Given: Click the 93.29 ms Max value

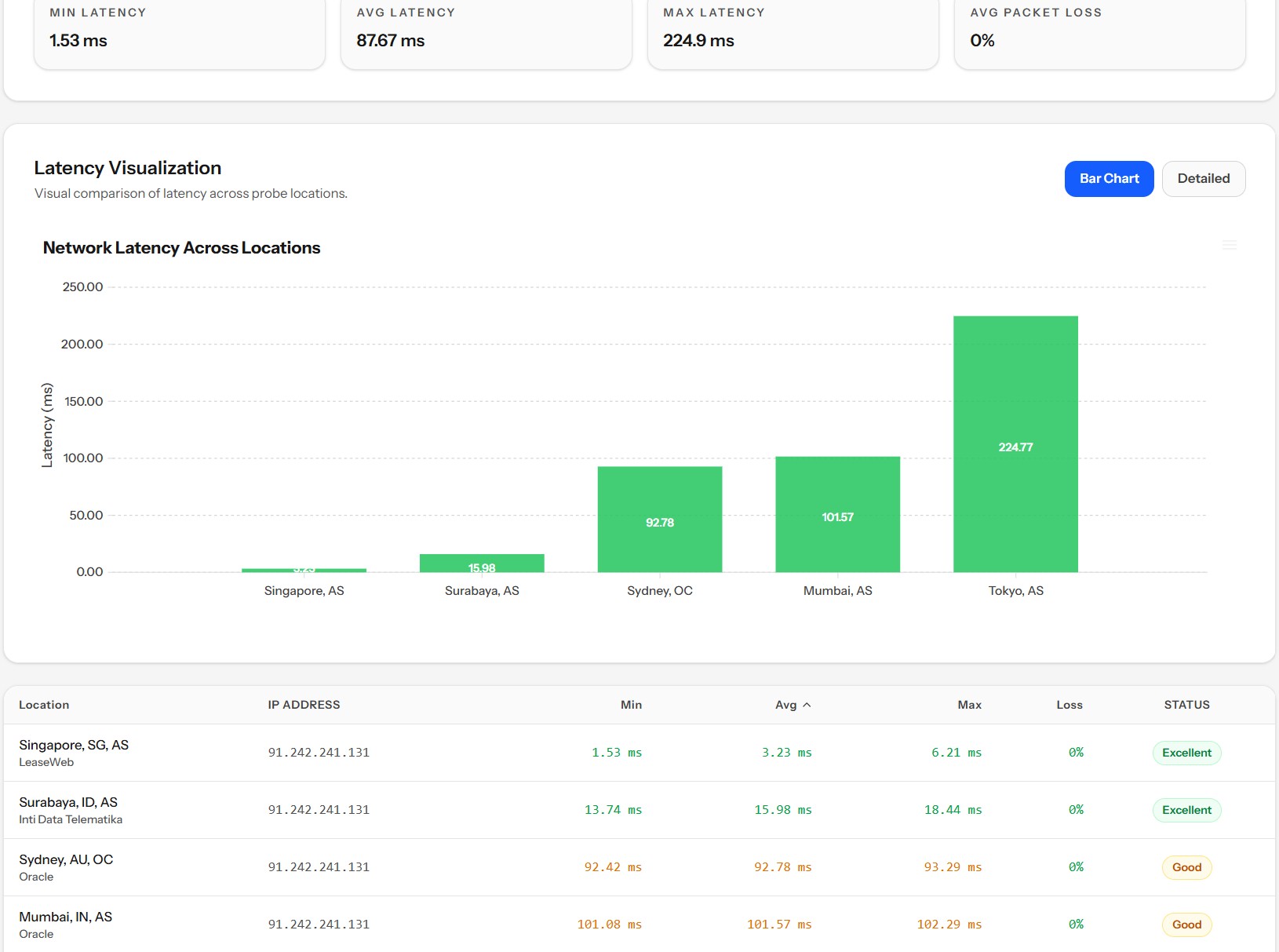Looking at the screenshot, I should coord(953,867).
